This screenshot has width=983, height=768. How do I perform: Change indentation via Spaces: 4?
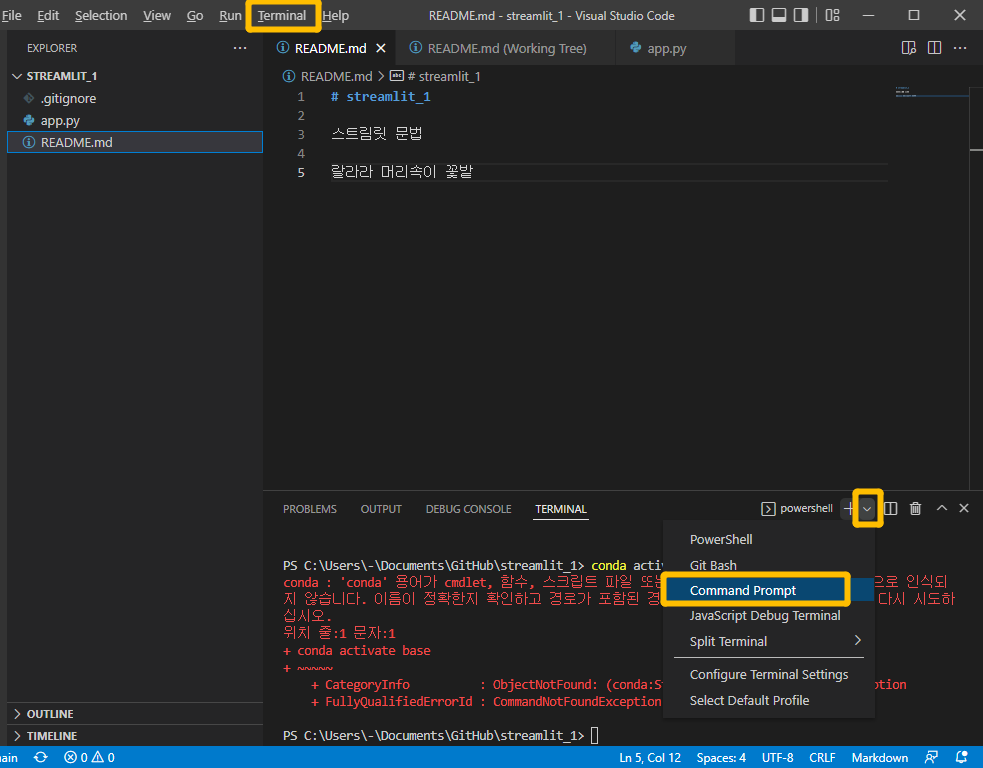(x=721, y=757)
